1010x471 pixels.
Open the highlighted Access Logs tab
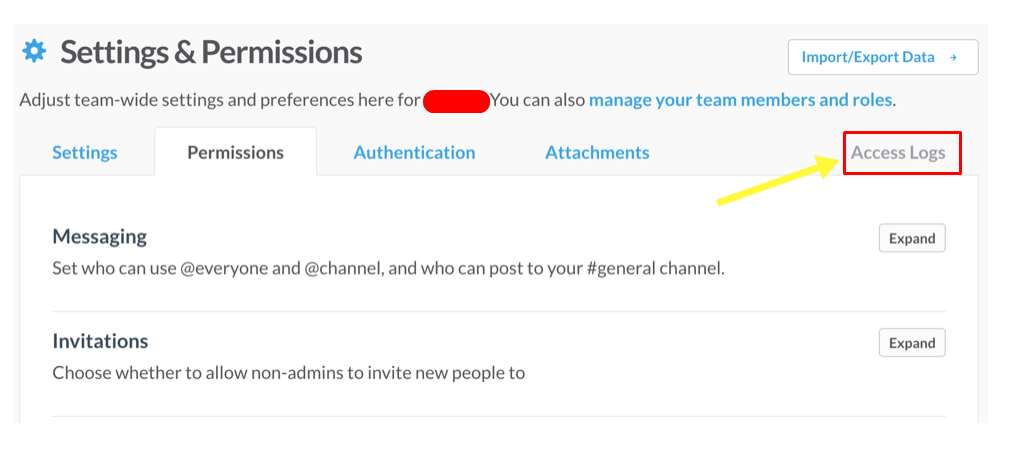click(899, 153)
